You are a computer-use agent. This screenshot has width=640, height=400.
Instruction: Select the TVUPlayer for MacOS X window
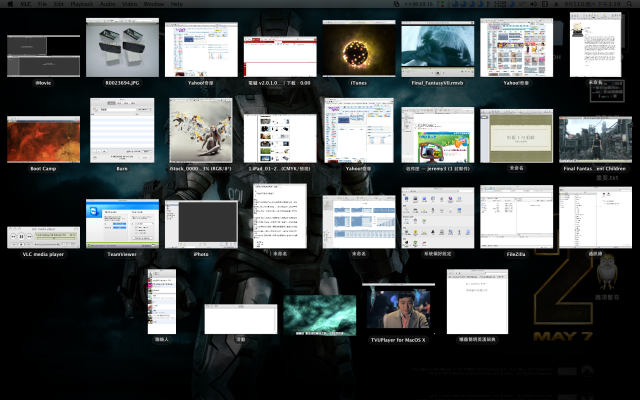coord(398,309)
